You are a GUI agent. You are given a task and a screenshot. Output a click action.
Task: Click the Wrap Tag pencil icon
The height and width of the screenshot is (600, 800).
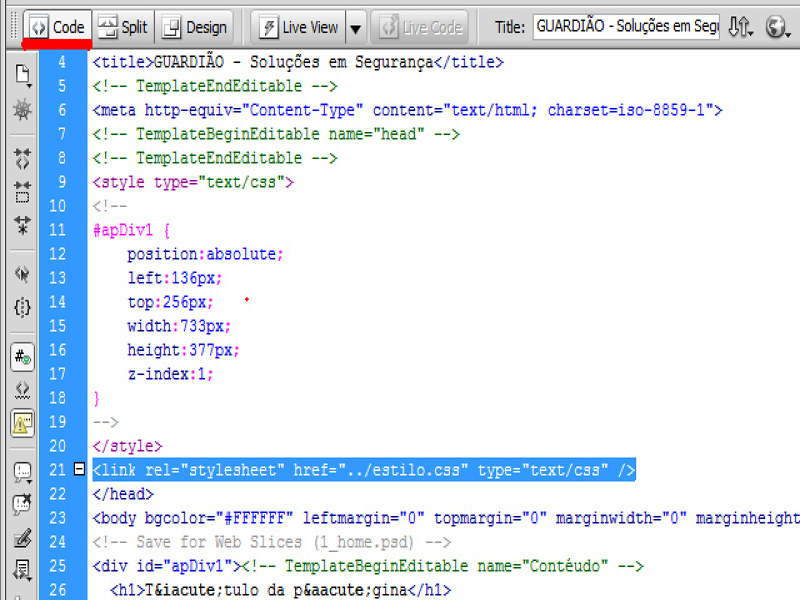(21, 539)
